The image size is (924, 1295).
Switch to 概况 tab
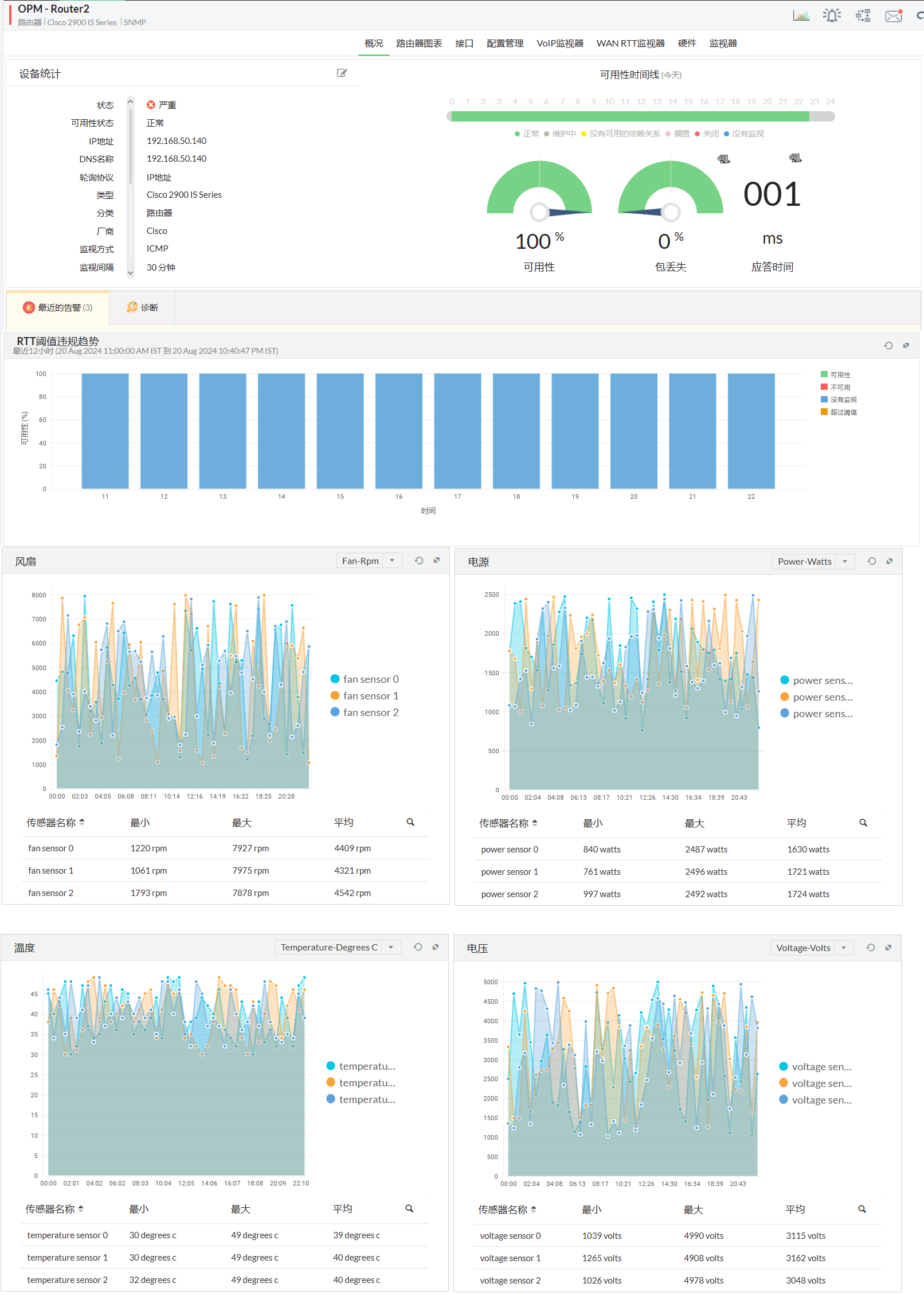374,44
